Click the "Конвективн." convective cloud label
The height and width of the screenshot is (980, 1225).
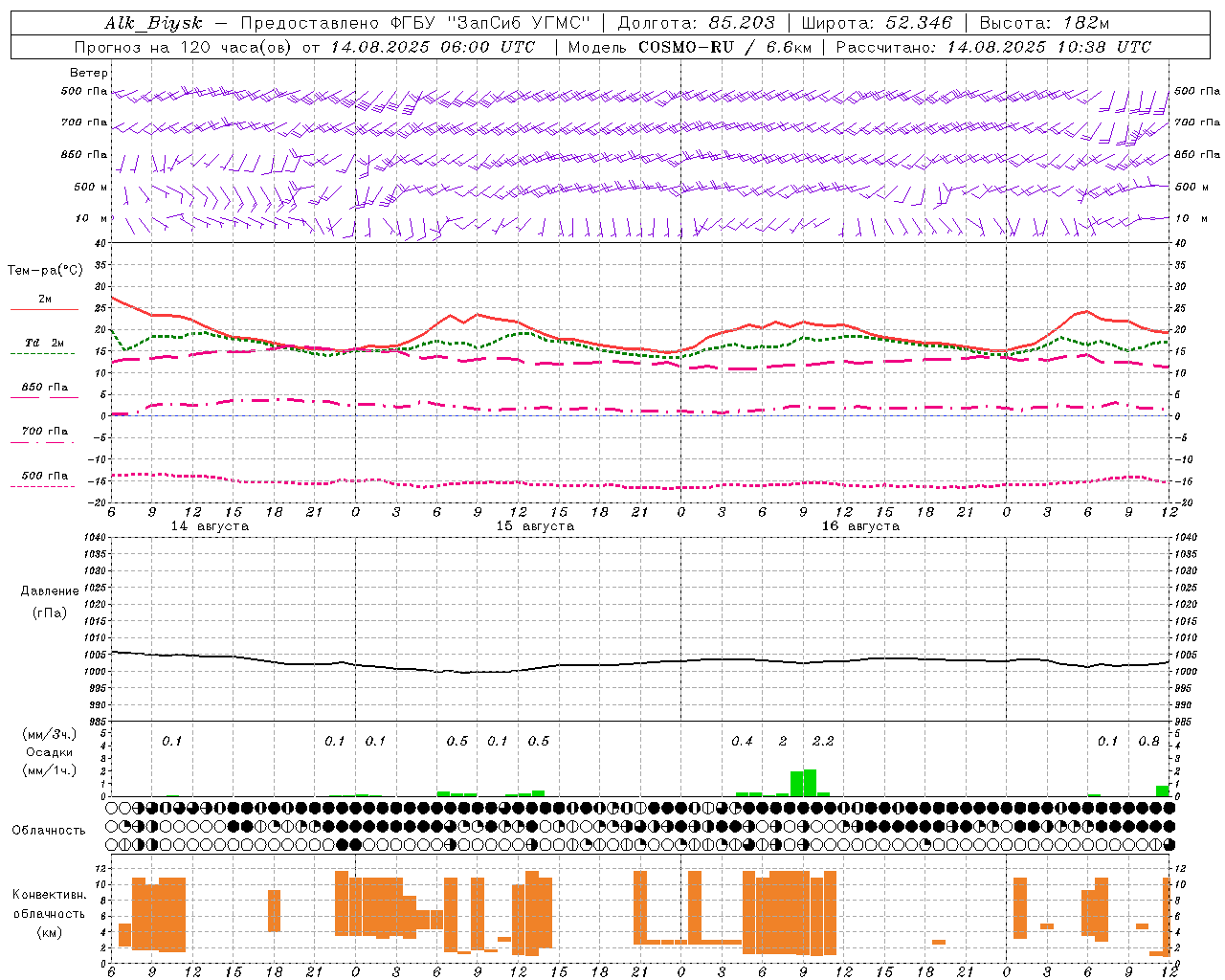(x=49, y=895)
